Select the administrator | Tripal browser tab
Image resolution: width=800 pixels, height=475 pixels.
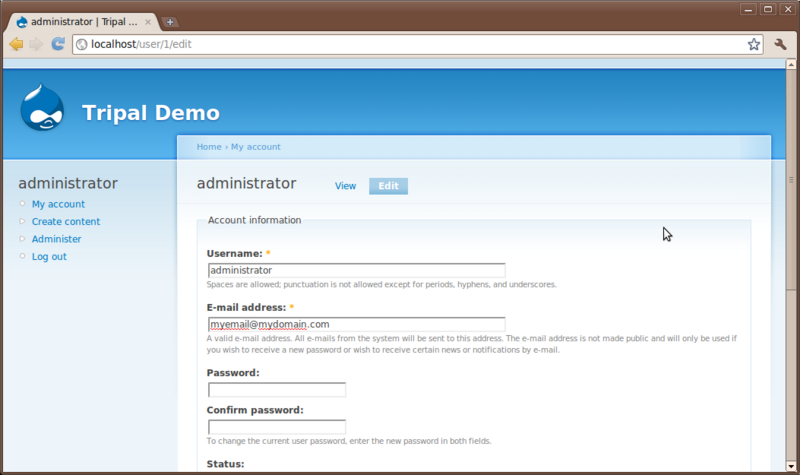[84, 22]
